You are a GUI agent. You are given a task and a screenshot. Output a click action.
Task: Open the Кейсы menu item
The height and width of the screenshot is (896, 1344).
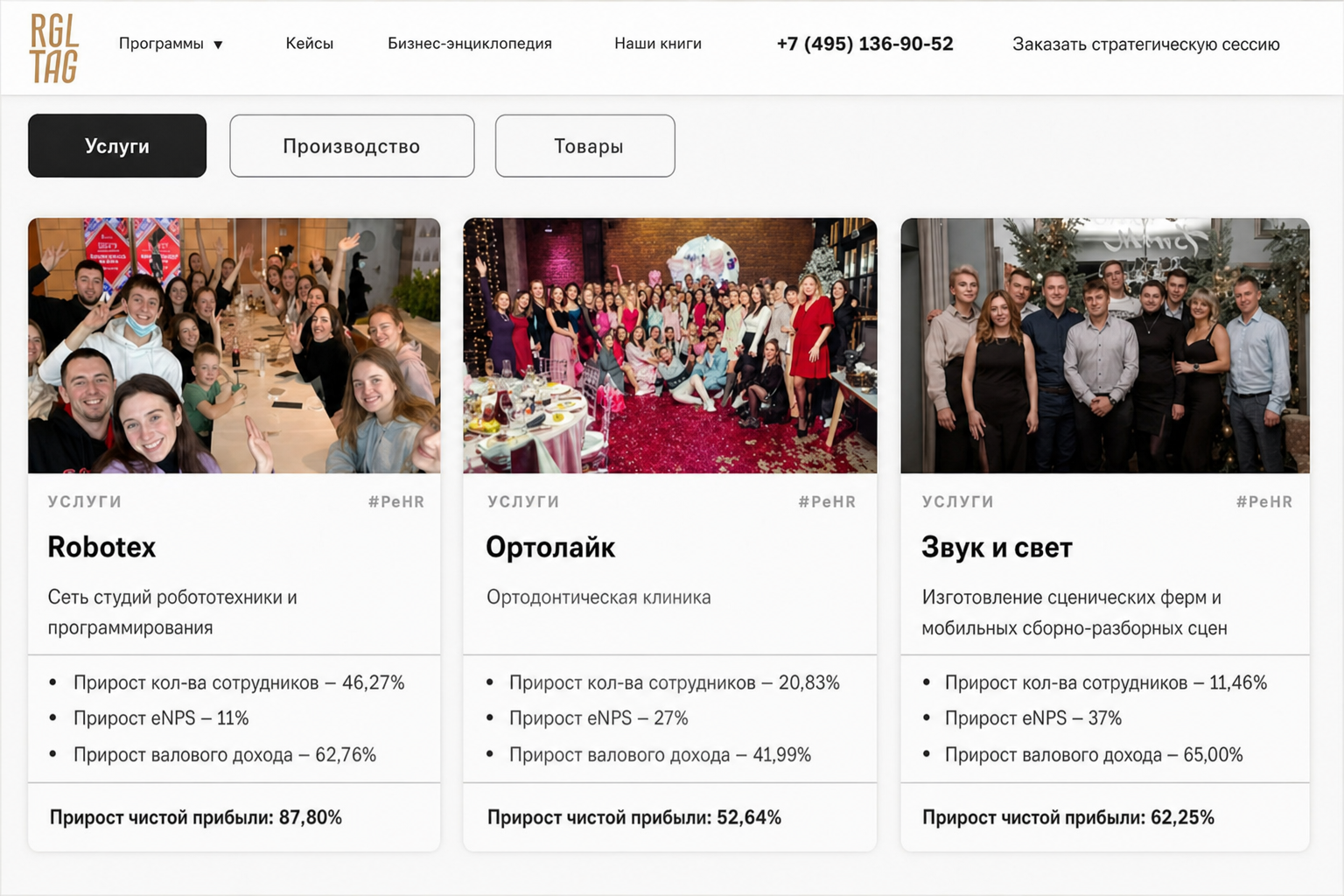click(x=310, y=44)
